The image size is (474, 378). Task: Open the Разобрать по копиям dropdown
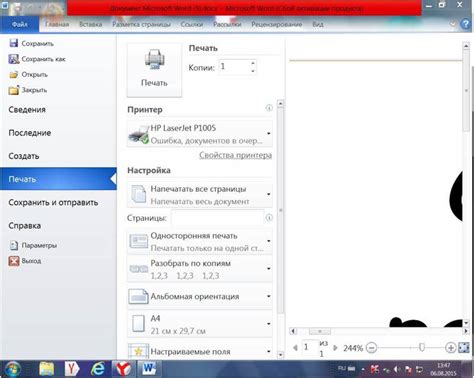coord(200,269)
